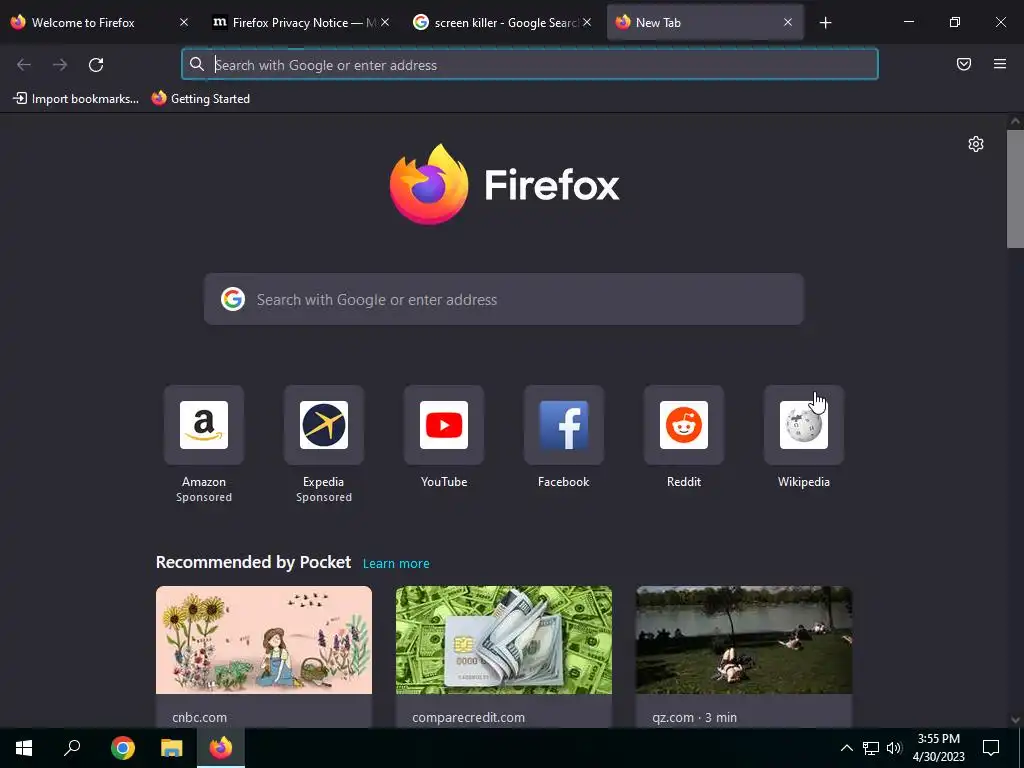This screenshot has width=1024, height=768.
Task: Click Learn more link beside Pocket
Action: point(396,564)
